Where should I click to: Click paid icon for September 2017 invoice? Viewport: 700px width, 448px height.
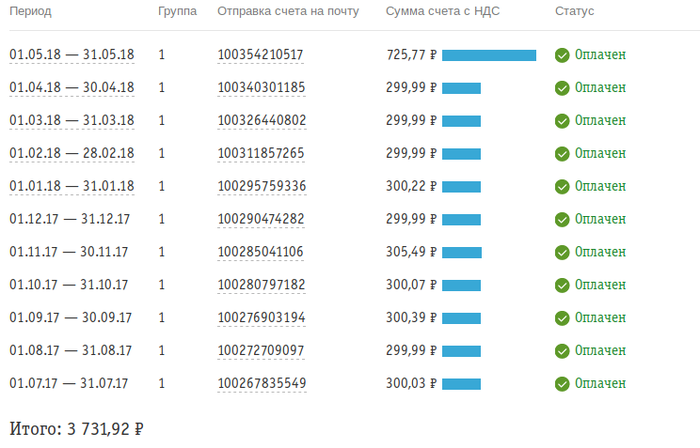(x=562, y=318)
